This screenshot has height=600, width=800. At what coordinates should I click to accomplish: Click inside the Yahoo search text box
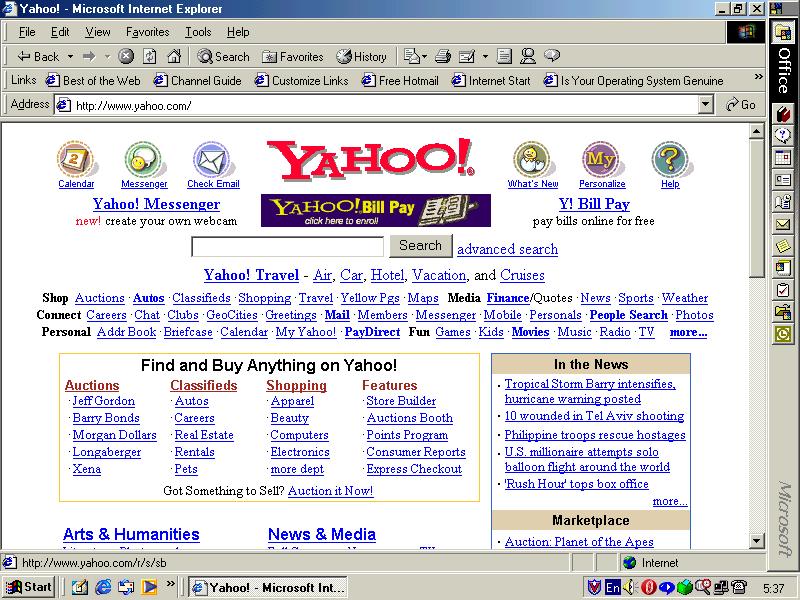point(287,247)
